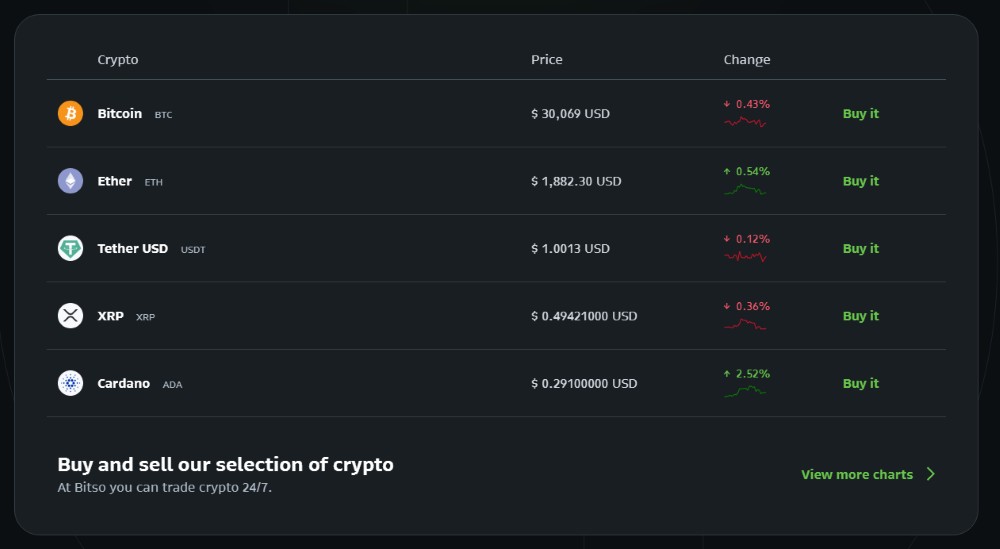Viewport: 1000px width, 549px height.
Task: Click the orange Bitcoin logo icon
Action: click(x=70, y=113)
